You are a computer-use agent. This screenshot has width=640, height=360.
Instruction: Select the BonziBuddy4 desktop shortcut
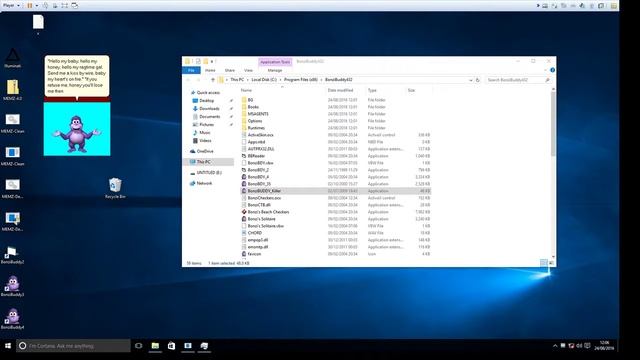click(x=12, y=319)
